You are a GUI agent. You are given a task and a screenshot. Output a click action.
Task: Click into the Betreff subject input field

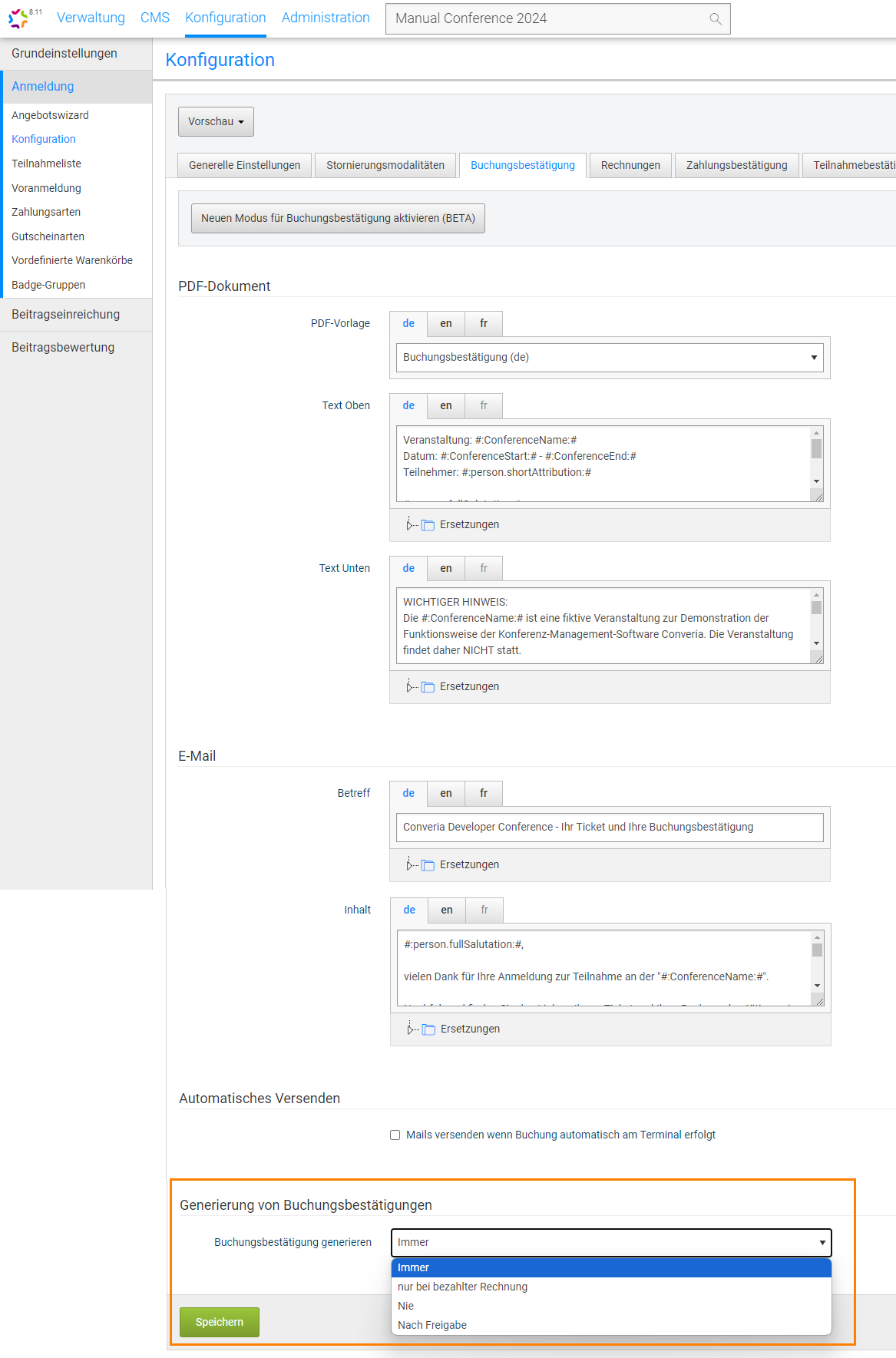[x=610, y=827]
